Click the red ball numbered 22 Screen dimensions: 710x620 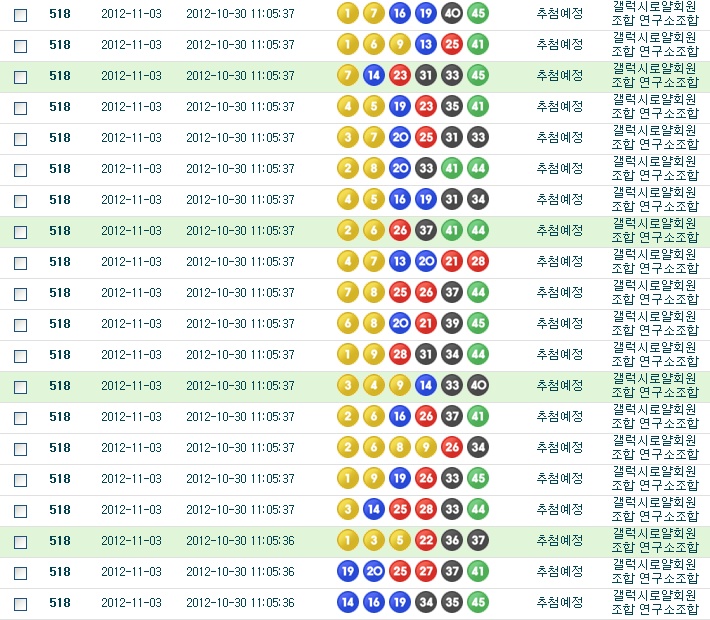tap(425, 541)
